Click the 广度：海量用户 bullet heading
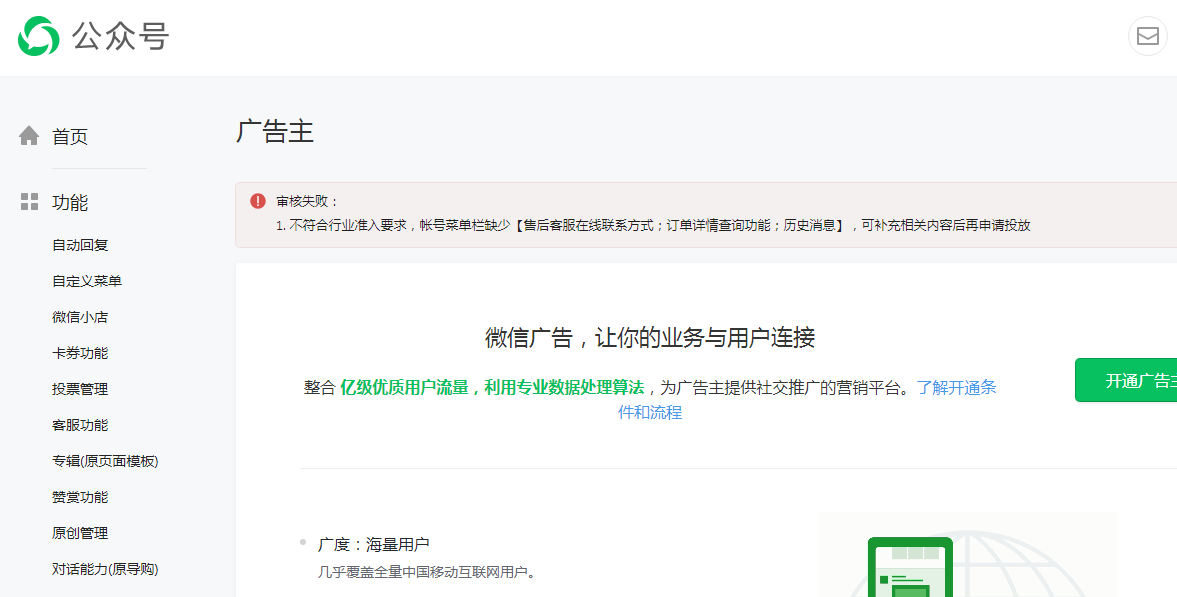 [x=374, y=544]
